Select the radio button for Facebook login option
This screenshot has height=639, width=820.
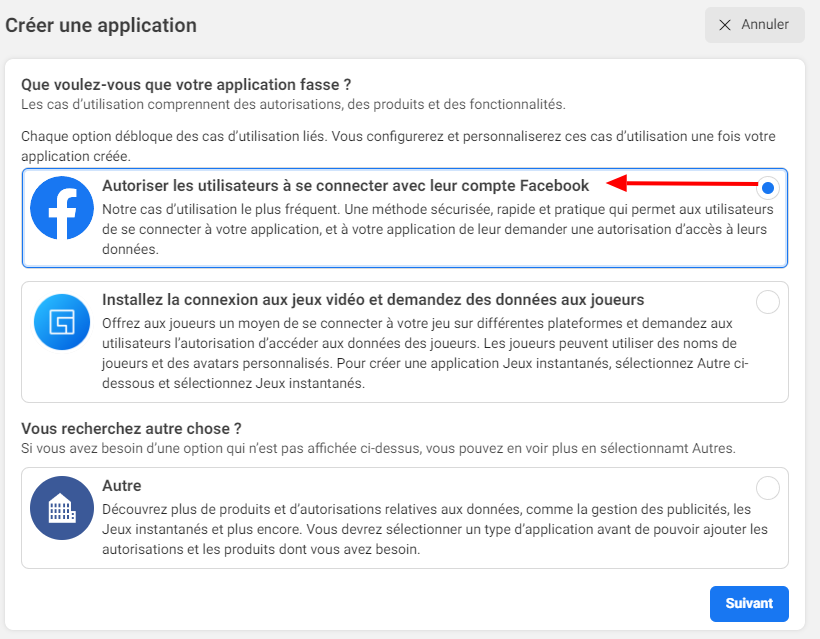click(767, 187)
